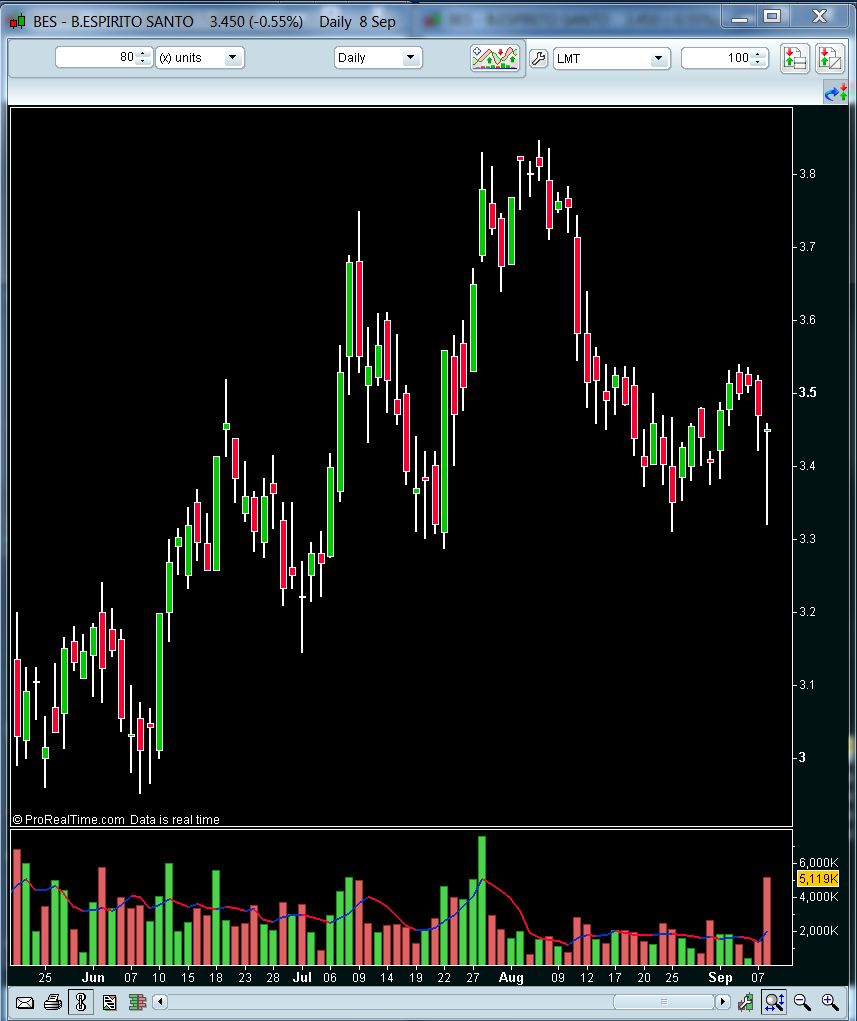The width and height of the screenshot is (857, 1021).
Task: Increase the 80 units value with up arrow
Action: point(144,53)
